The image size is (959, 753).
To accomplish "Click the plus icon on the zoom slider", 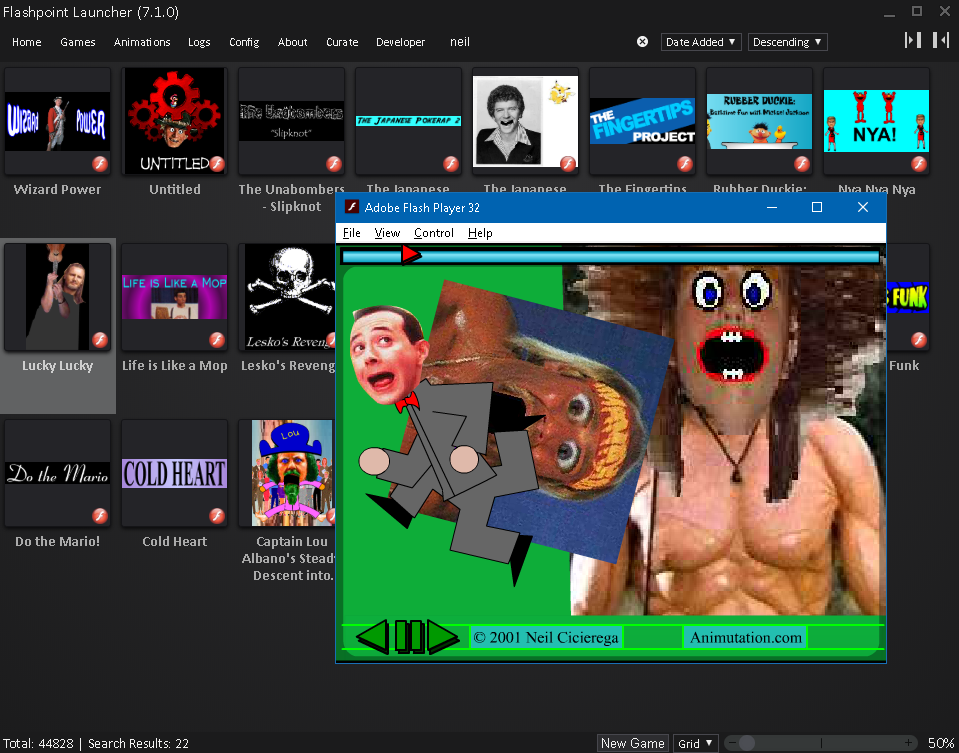I will coord(908,743).
